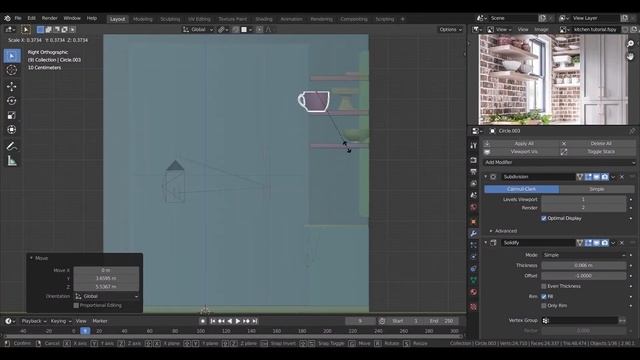This screenshot has height=360, width=640.
Task: Open the Render properties tab
Action: [x=473, y=160]
